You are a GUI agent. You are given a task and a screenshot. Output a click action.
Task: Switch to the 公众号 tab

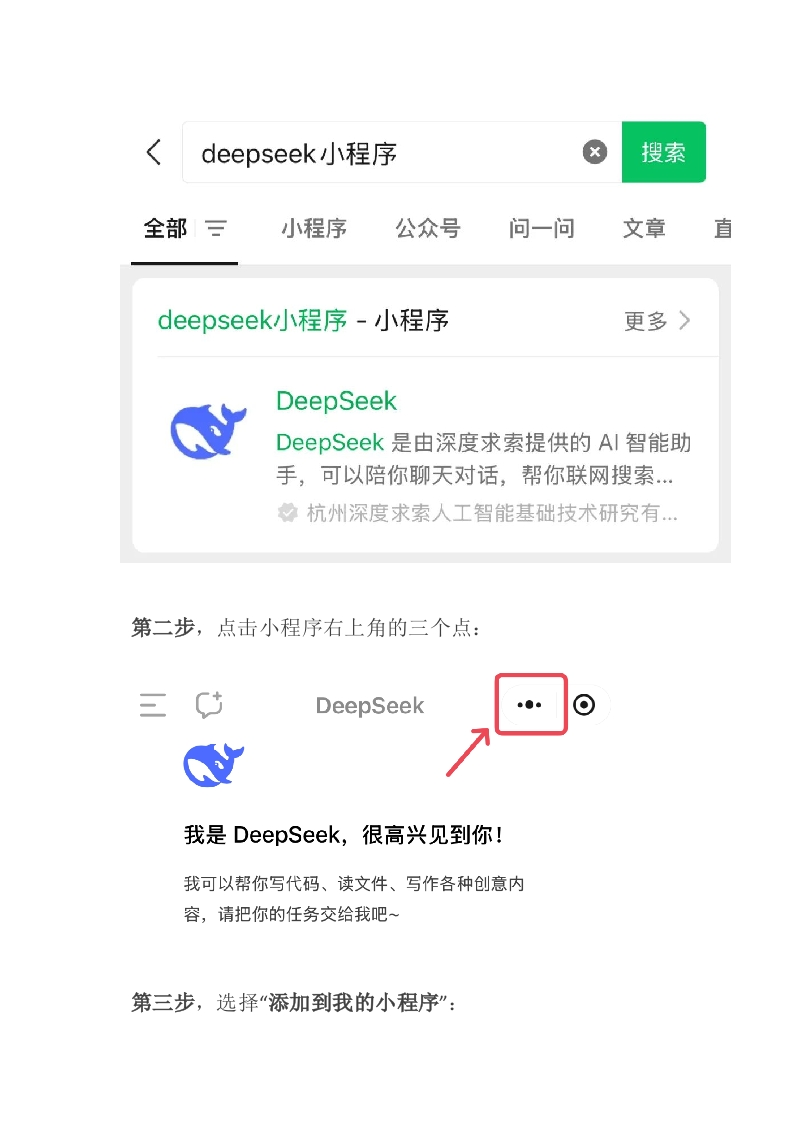[428, 228]
